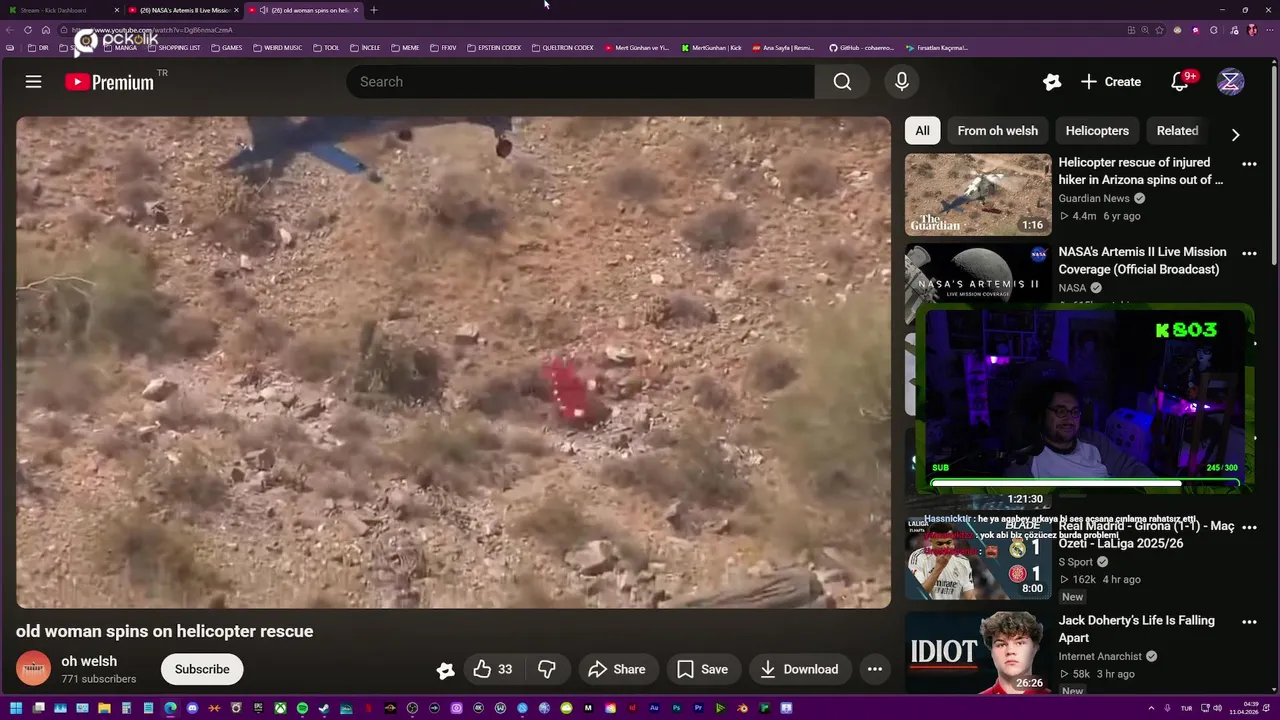Open Jack Doherty's Life Is Falling Apart title
The image size is (1280, 720).
1137,629
